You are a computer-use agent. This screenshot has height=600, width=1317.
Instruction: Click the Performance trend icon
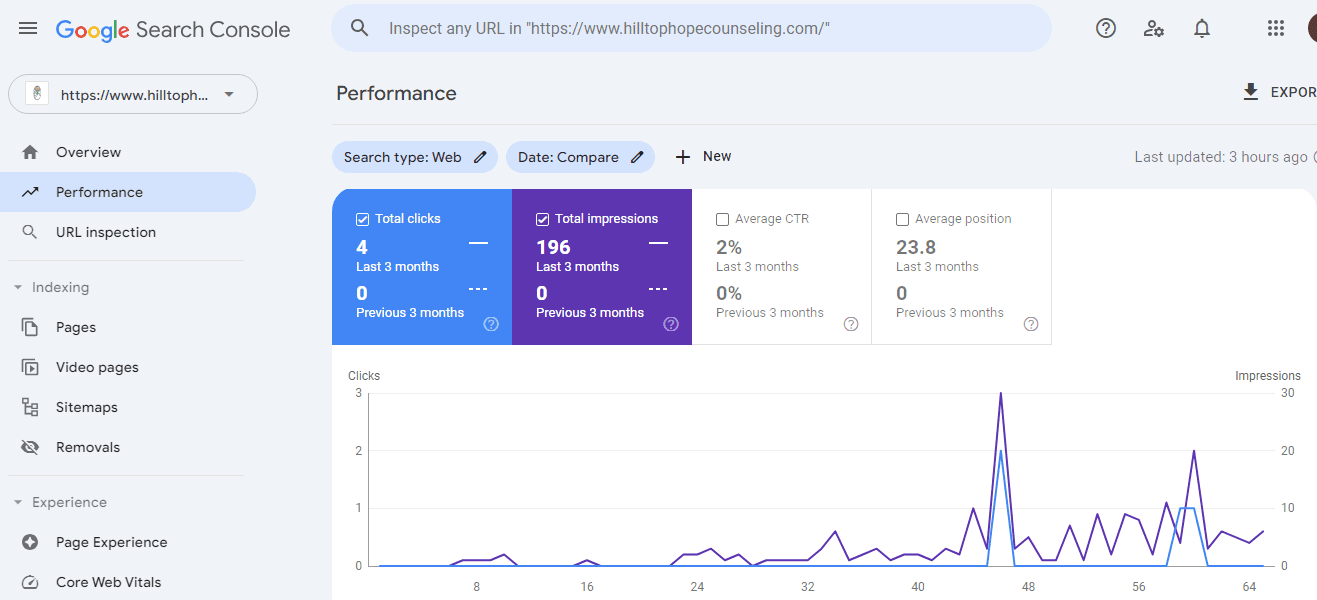click(30, 192)
